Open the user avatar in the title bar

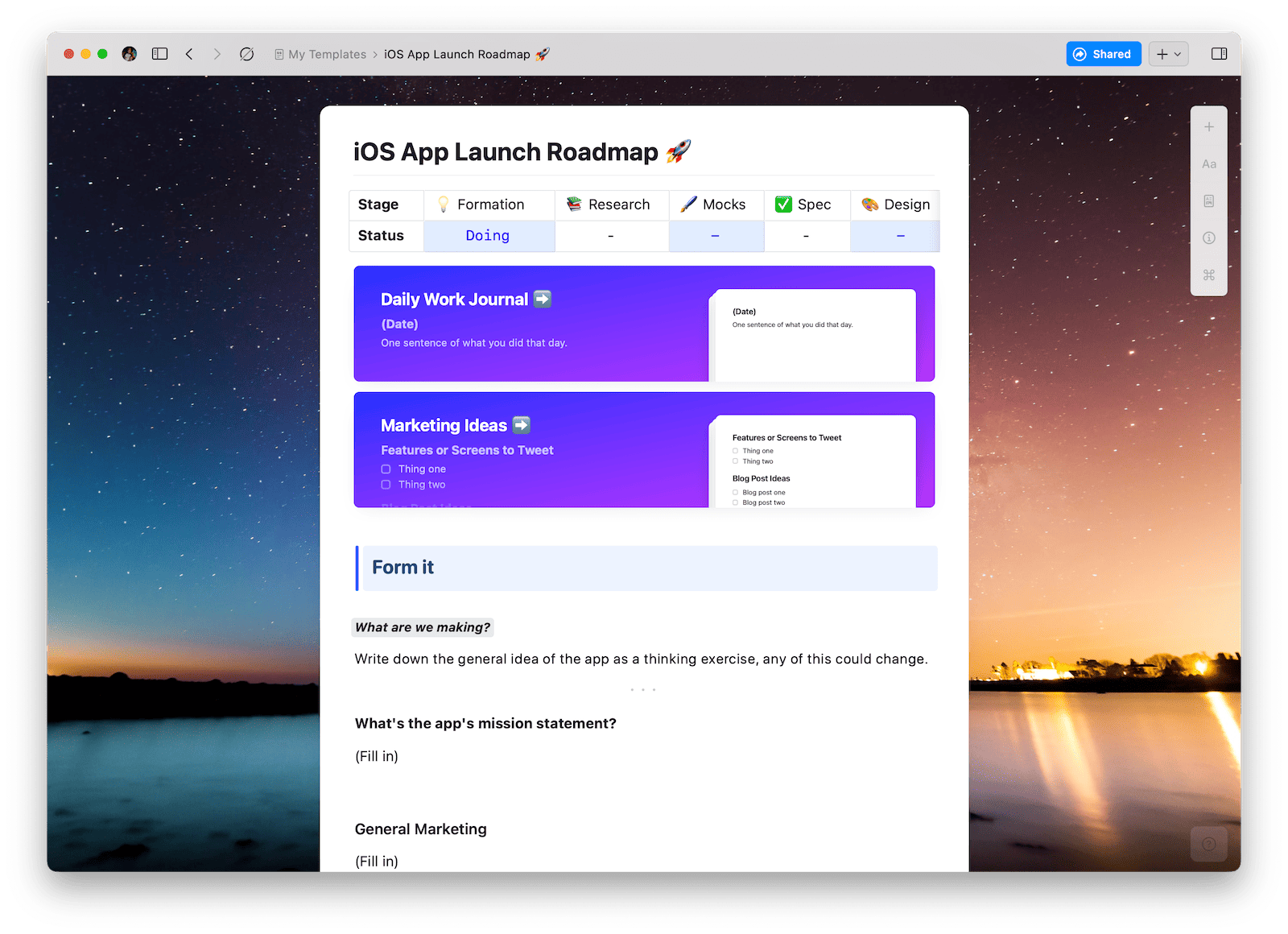(x=130, y=54)
